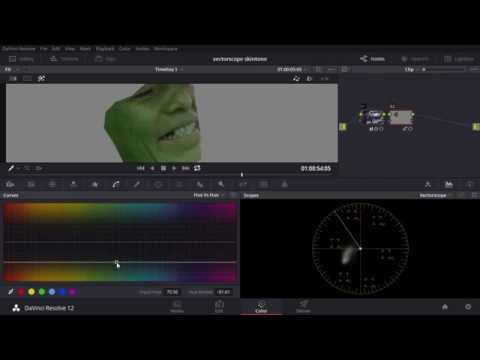
Task: Select the magenta hue preset dot
Action: tap(73, 292)
